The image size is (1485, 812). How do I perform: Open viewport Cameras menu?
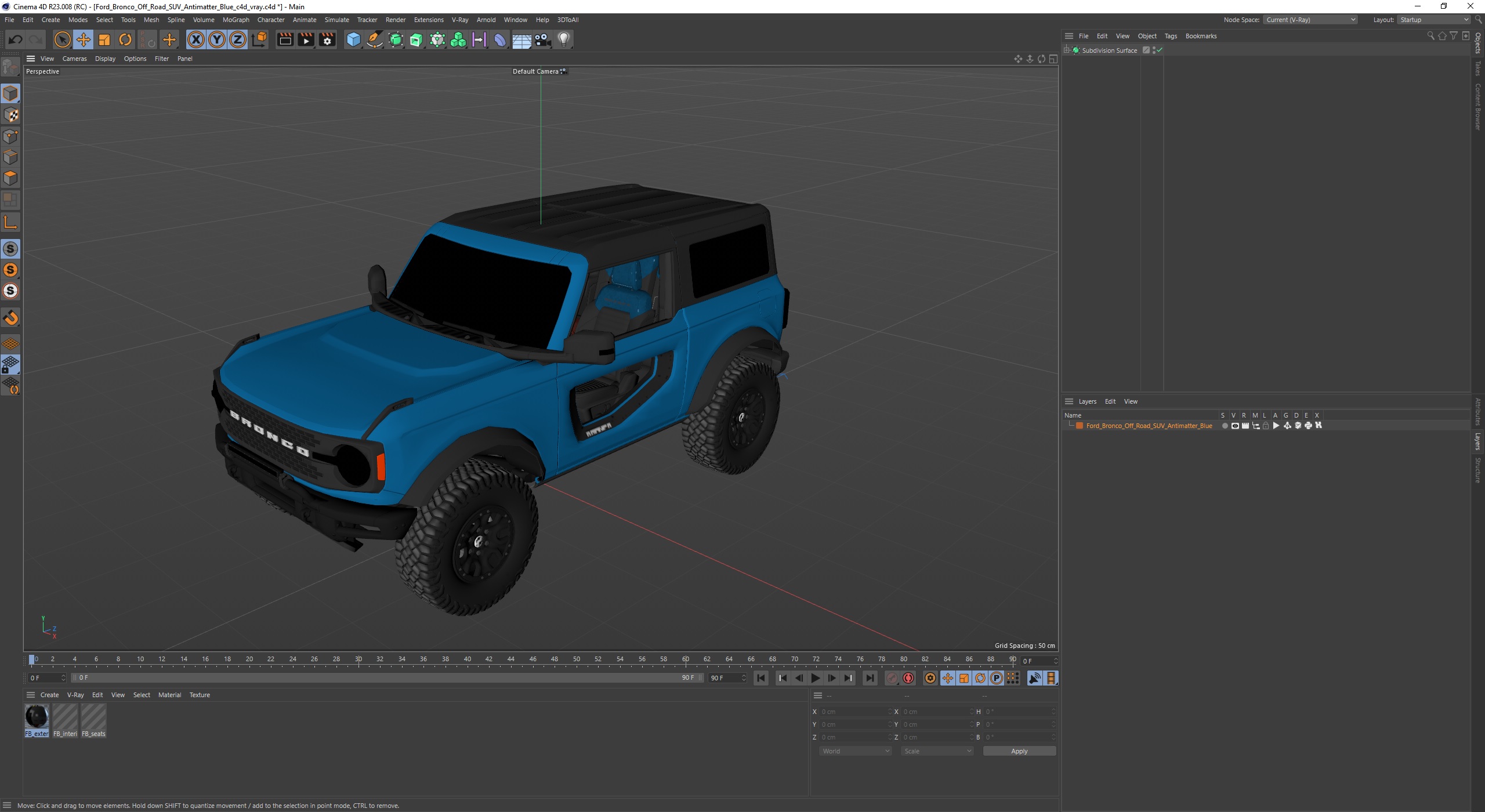(x=74, y=59)
